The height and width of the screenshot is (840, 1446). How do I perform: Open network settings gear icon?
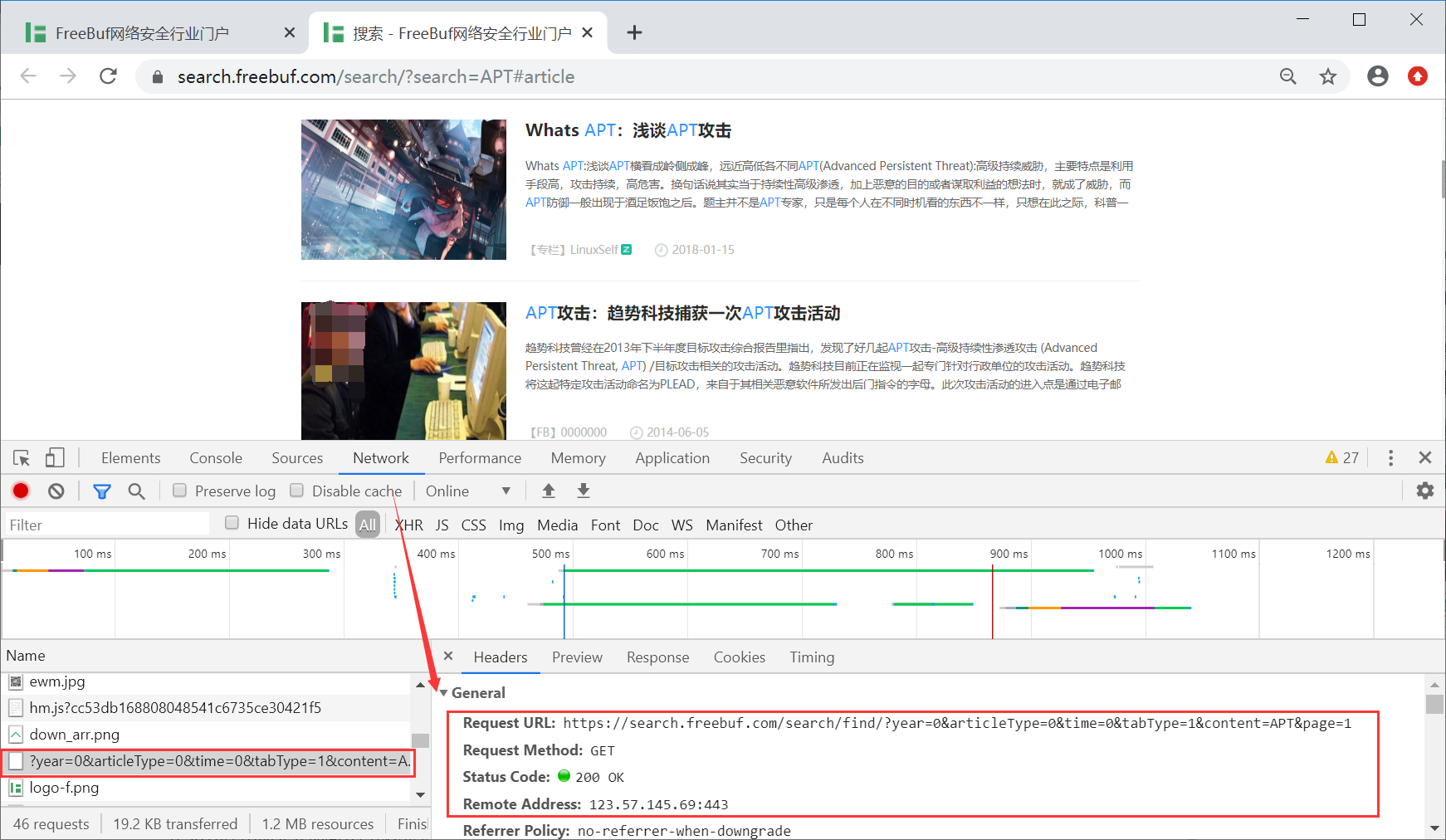tap(1425, 491)
